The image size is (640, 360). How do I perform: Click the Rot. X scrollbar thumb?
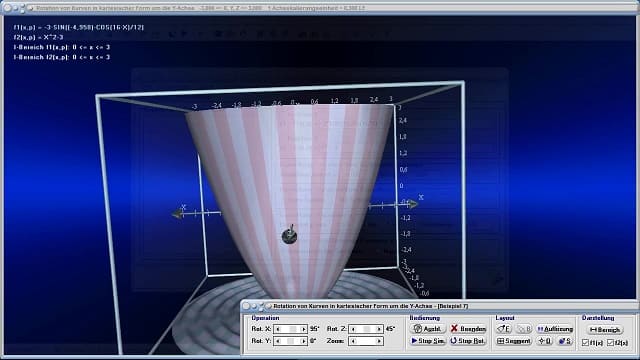coord(293,329)
